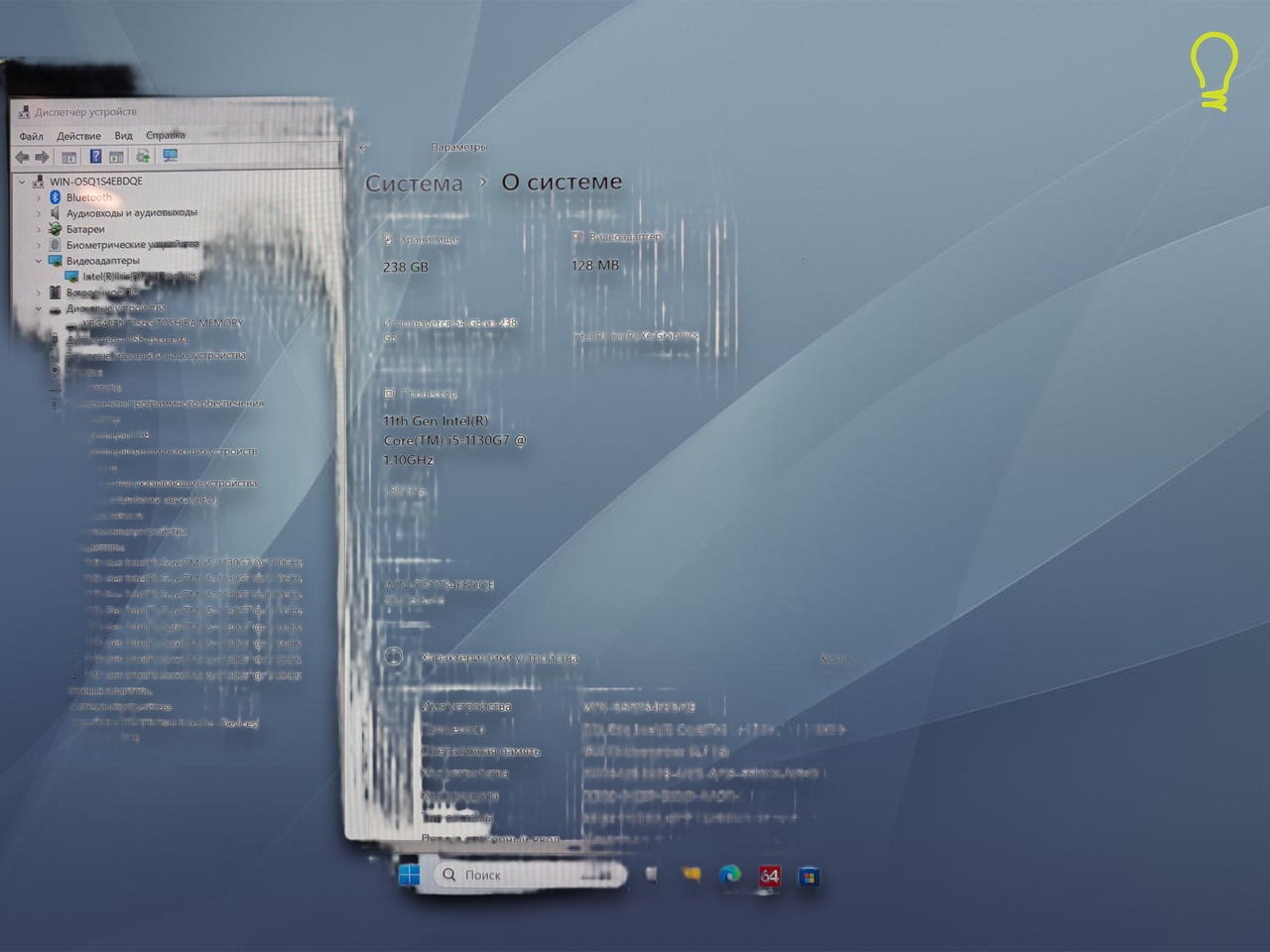Viewport: 1270px width, 952px height.
Task: Toggle the console tree toolbar icon
Action: (69, 157)
